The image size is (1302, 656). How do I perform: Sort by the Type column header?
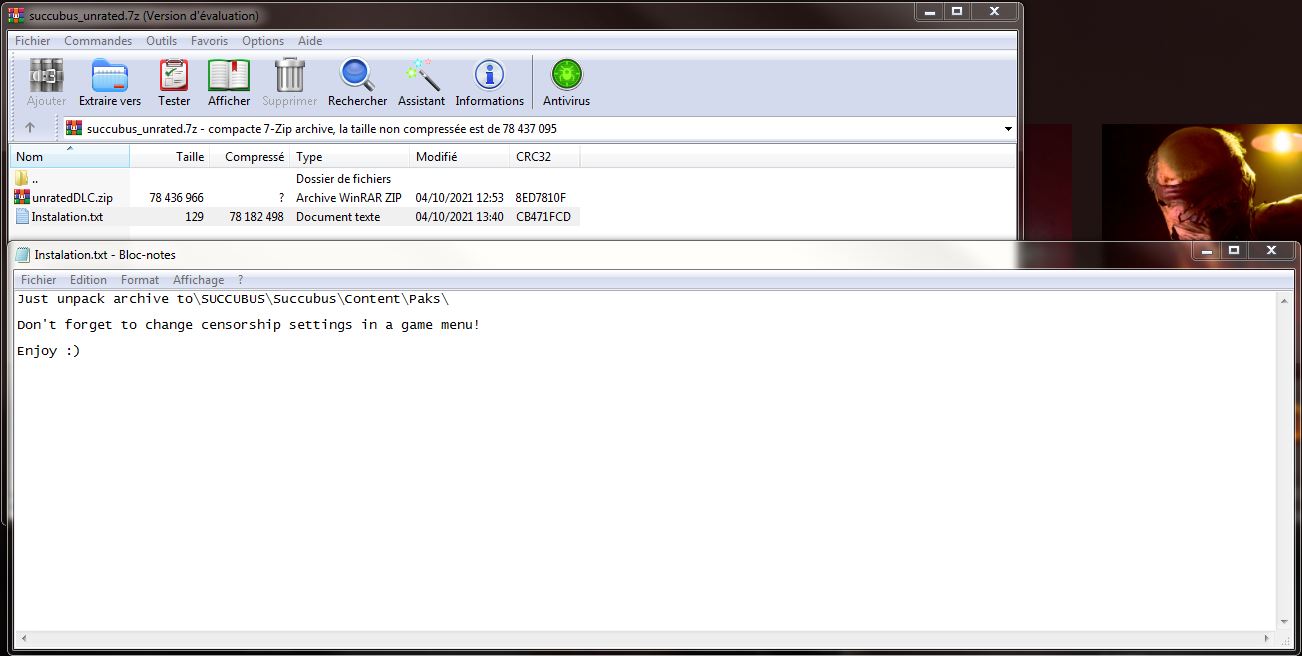coord(350,157)
